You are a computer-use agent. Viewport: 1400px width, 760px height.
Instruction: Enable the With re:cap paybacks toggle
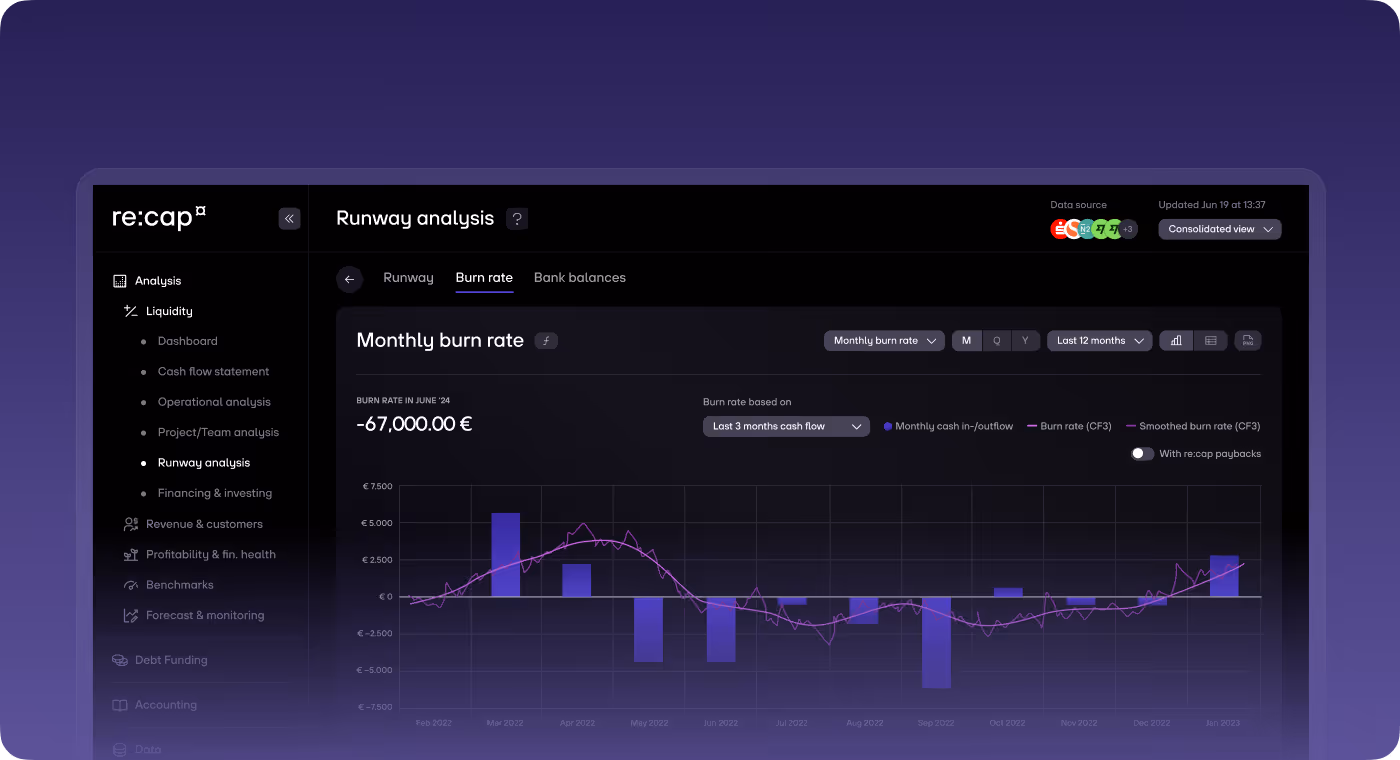tap(1141, 453)
